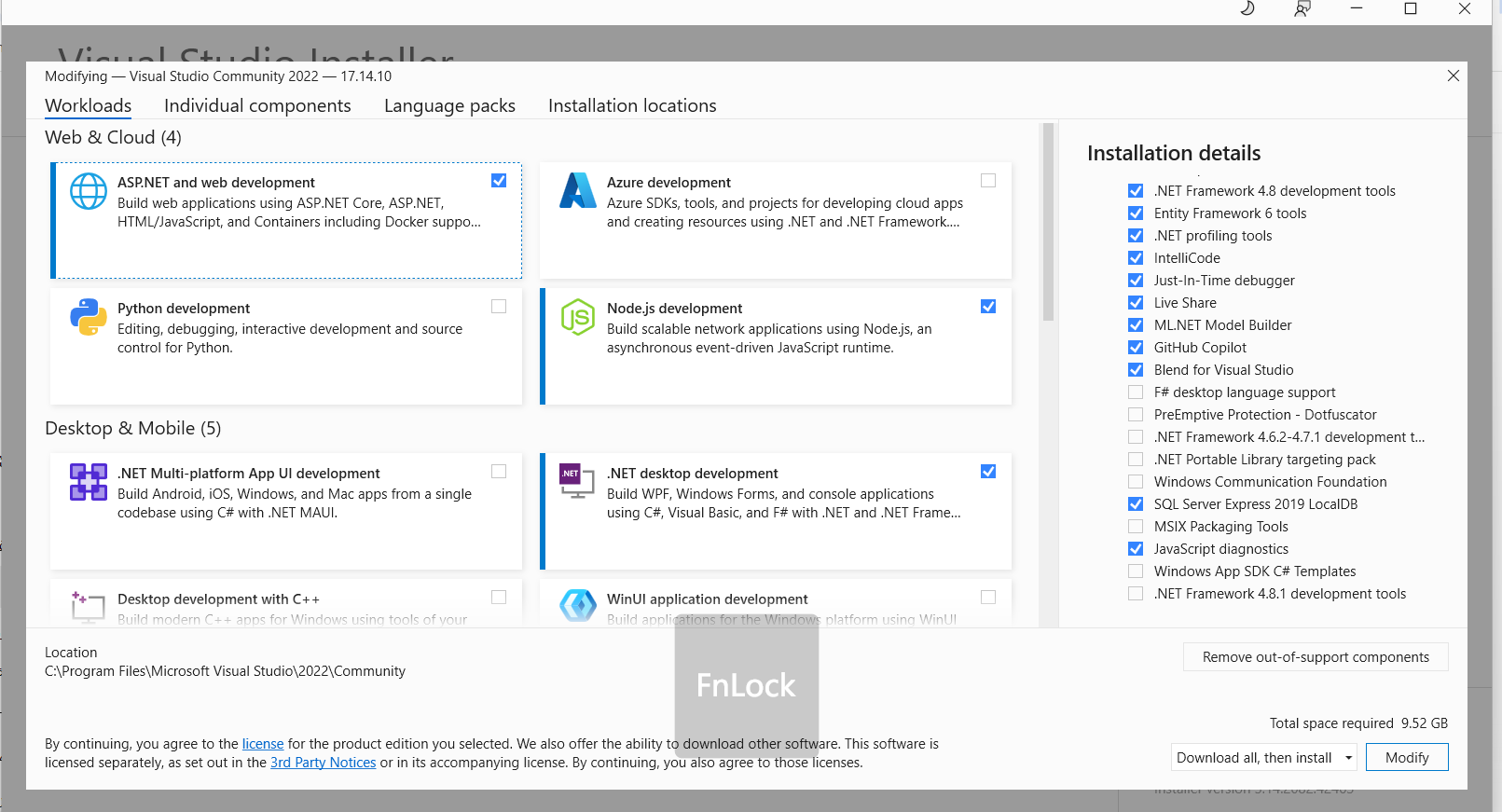This screenshot has width=1502, height=812.
Task: Uncheck .NET profiling tools
Action: pyautogui.click(x=1136, y=236)
